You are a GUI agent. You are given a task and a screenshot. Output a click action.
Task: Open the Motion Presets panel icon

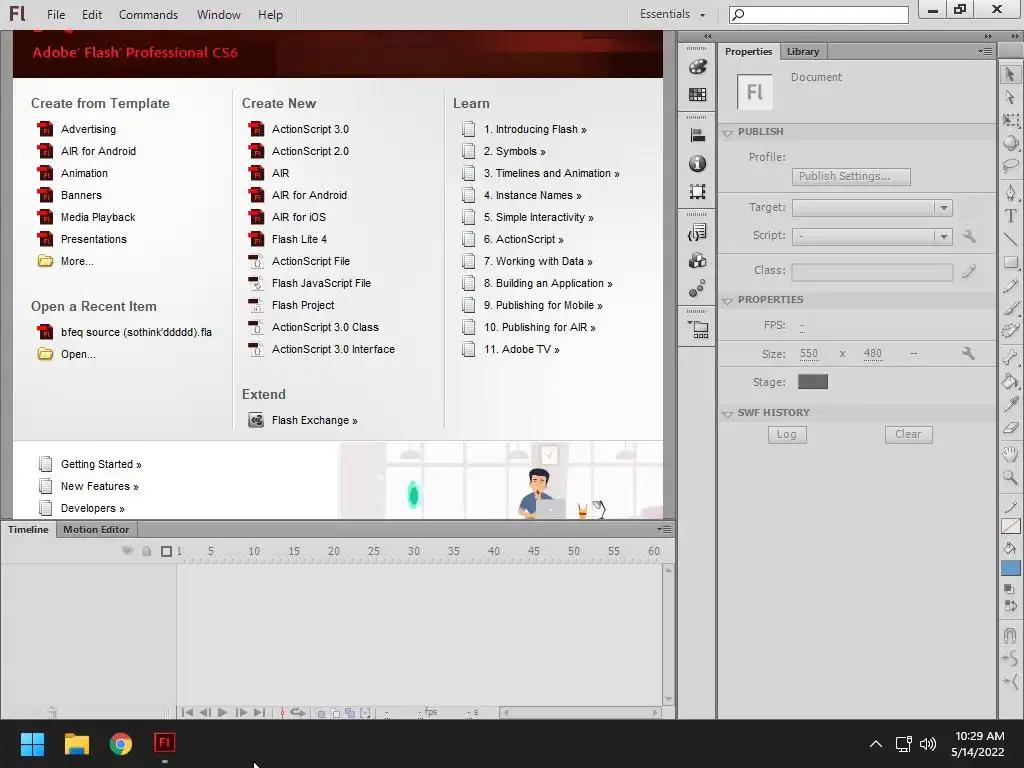pos(697,288)
